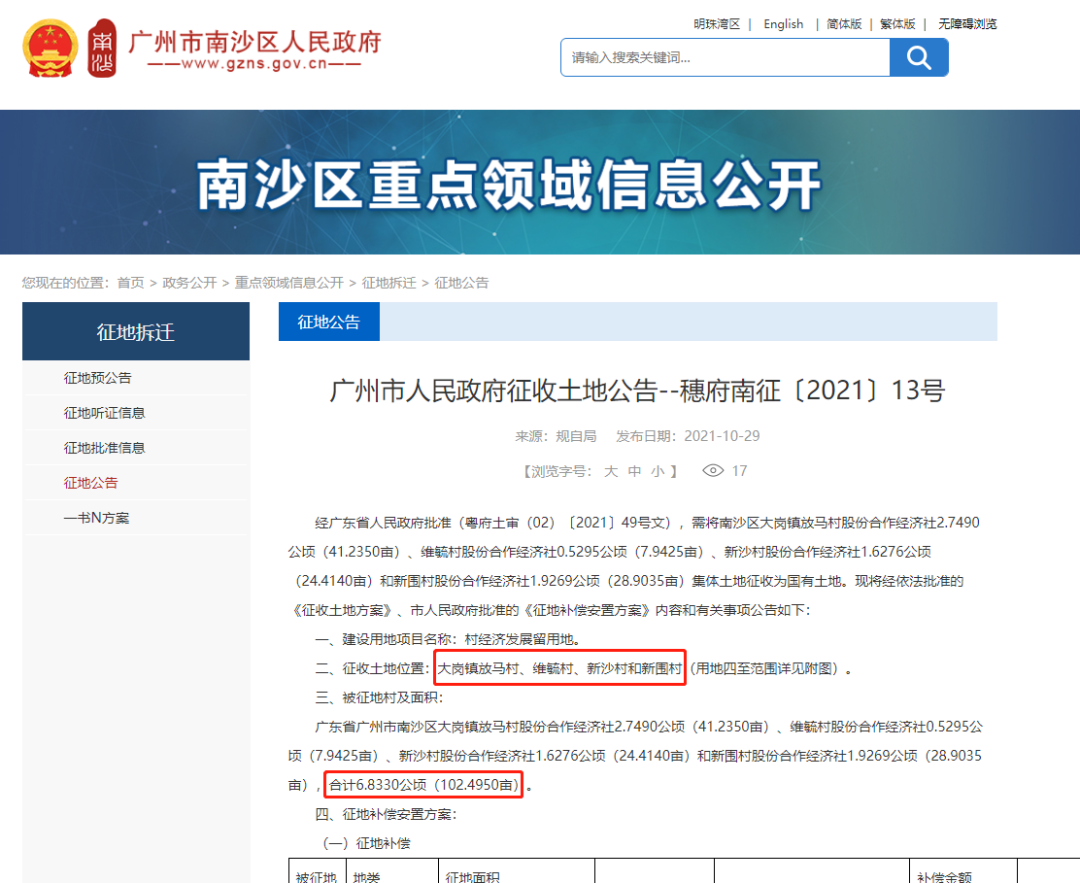Click the www.gzns.gov.cn address text

click(255, 64)
